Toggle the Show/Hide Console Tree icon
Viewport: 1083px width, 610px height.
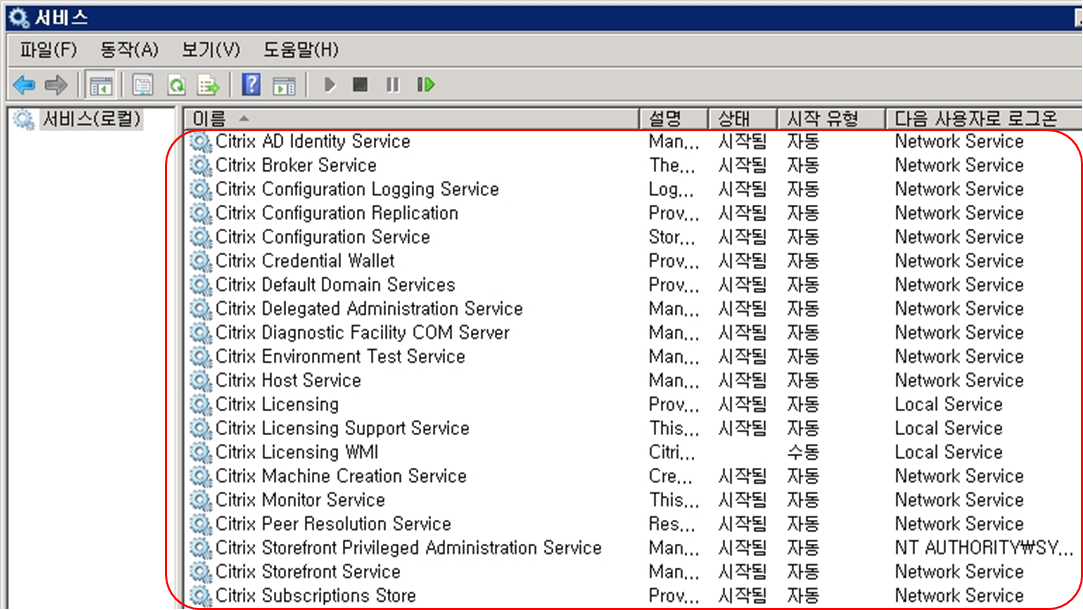(101, 86)
